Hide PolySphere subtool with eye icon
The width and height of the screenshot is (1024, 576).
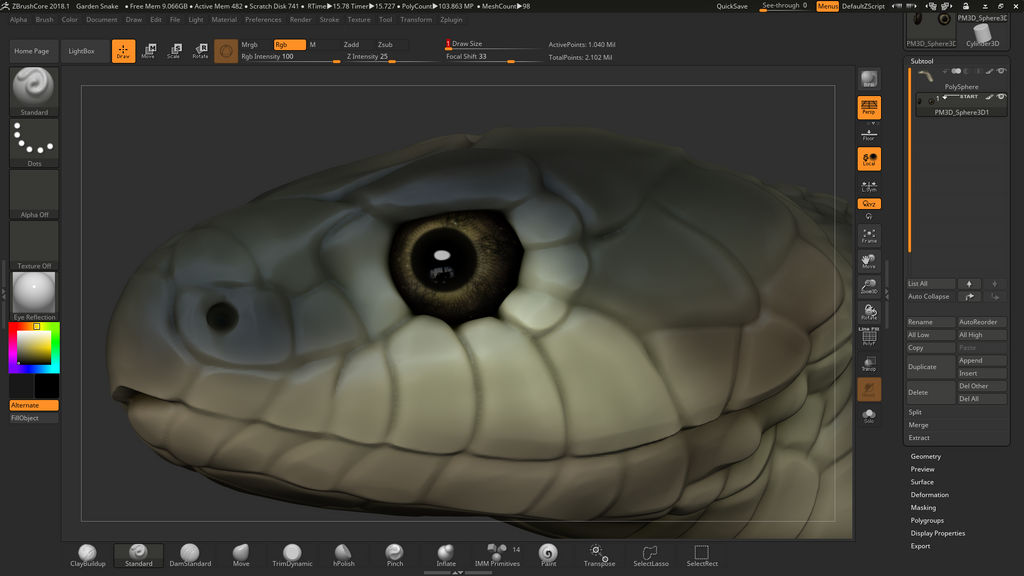pyautogui.click(x=1001, y=71)
